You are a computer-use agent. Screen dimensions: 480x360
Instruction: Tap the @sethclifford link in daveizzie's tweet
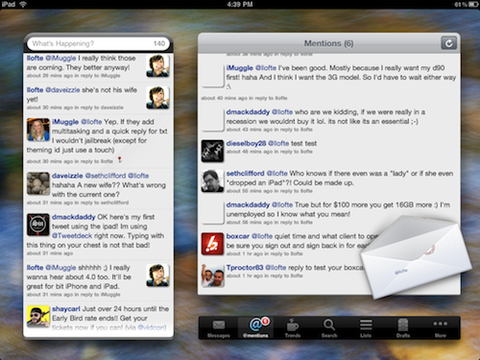pyautogui.click(x=105, y=176)
